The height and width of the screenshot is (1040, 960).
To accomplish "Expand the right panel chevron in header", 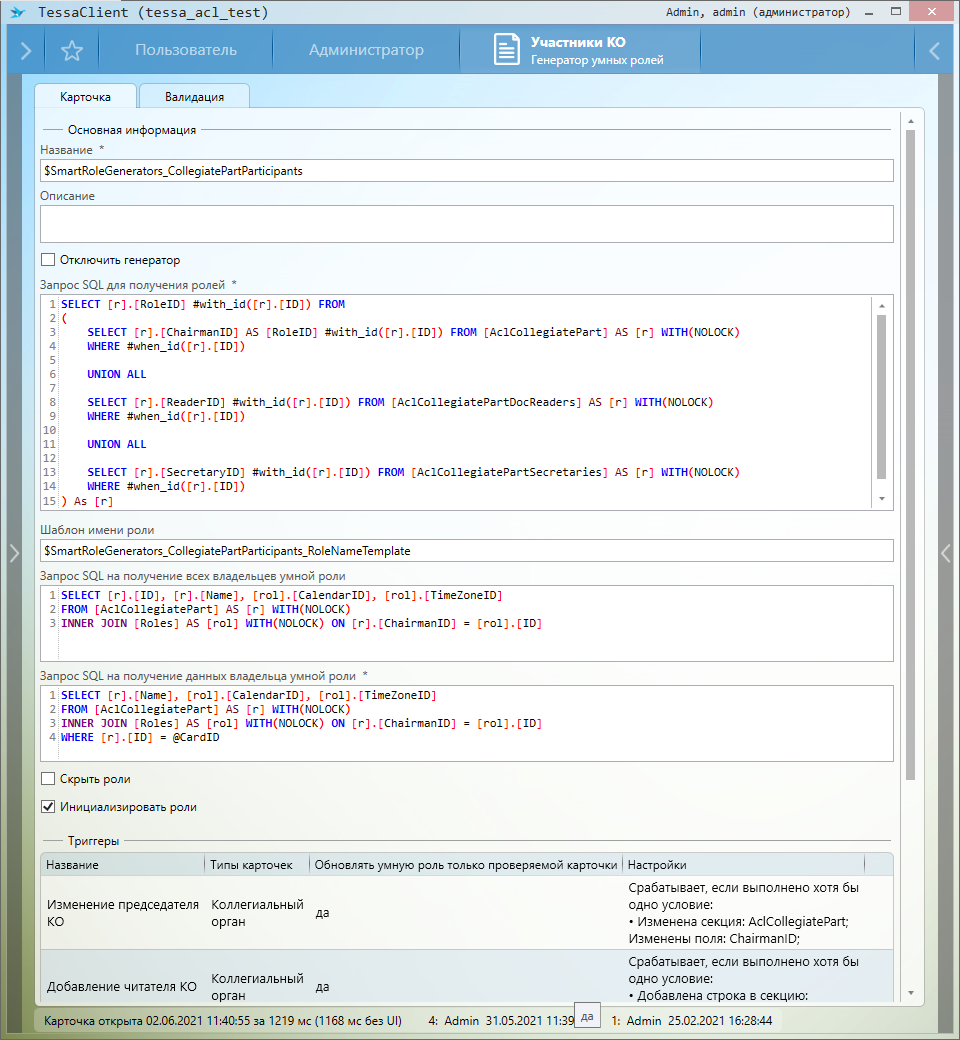I will (x=935, y=51).
